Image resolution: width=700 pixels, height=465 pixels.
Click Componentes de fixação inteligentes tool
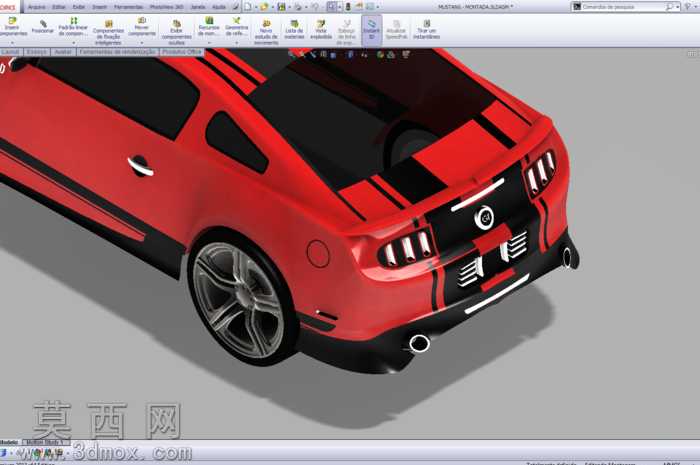click(x=108, y=33)
